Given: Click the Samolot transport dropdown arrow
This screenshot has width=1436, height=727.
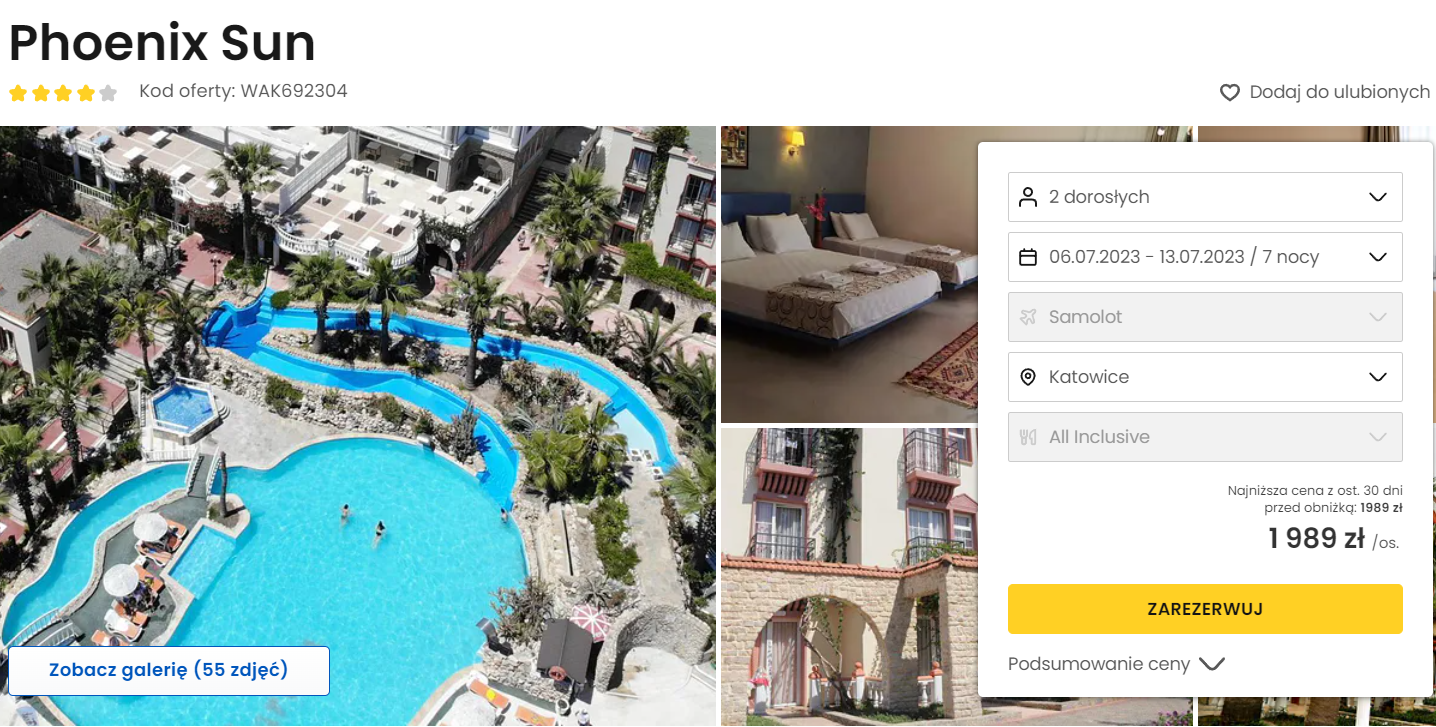Looking at the screenshot, I should [1378, 317].
